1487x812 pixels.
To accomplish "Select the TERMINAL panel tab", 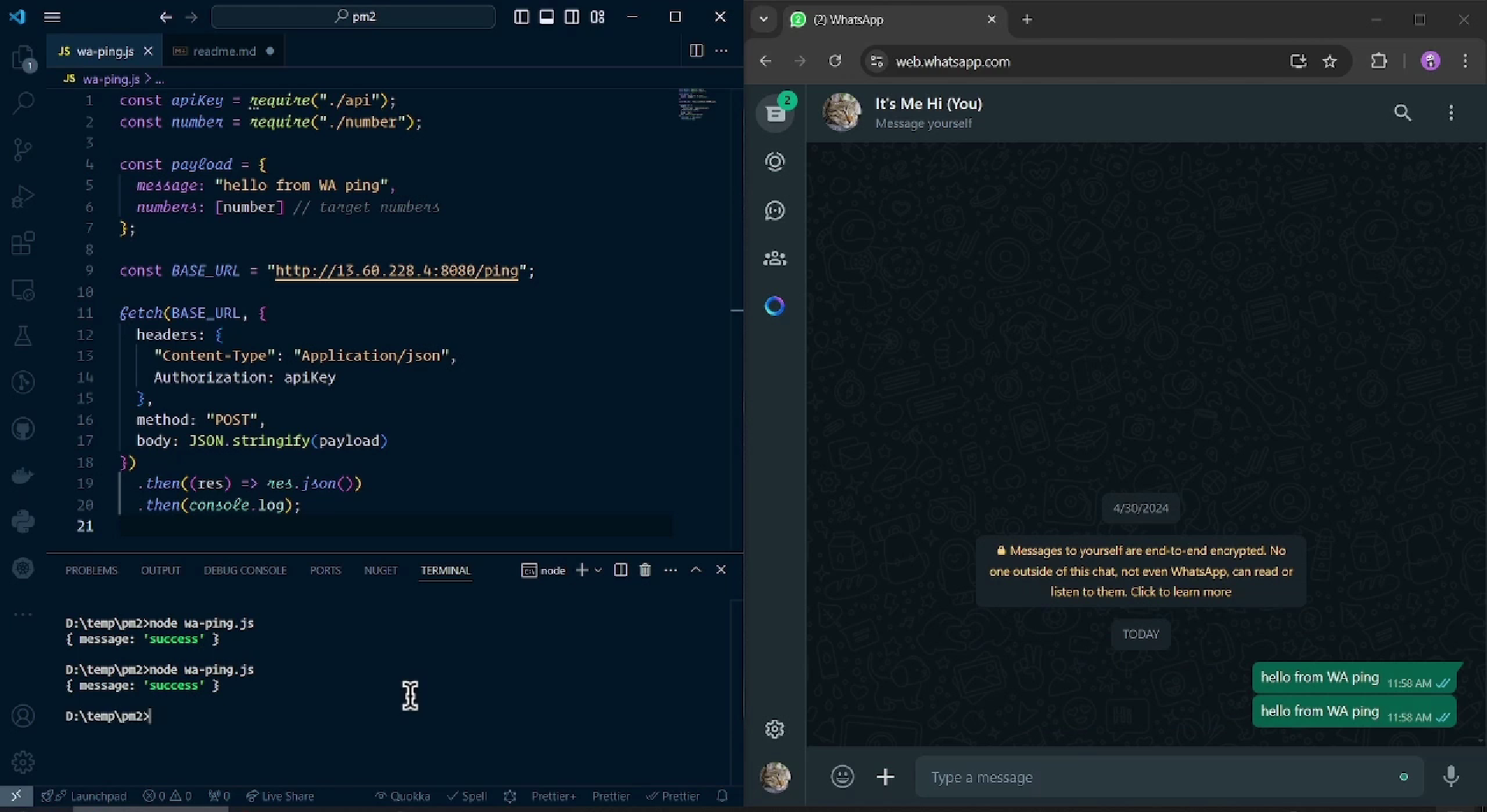I will [445, 570].
